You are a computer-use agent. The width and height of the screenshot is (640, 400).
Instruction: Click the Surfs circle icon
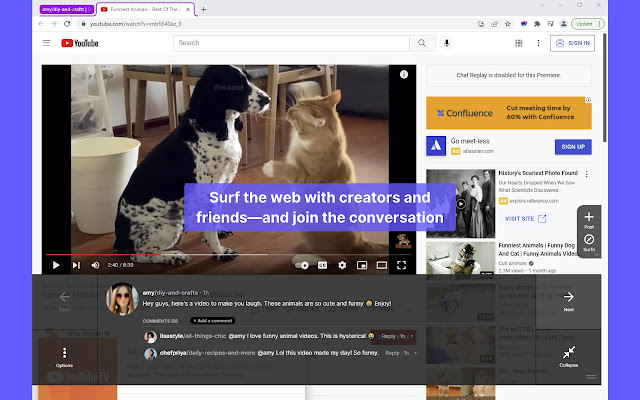[589, 242]
